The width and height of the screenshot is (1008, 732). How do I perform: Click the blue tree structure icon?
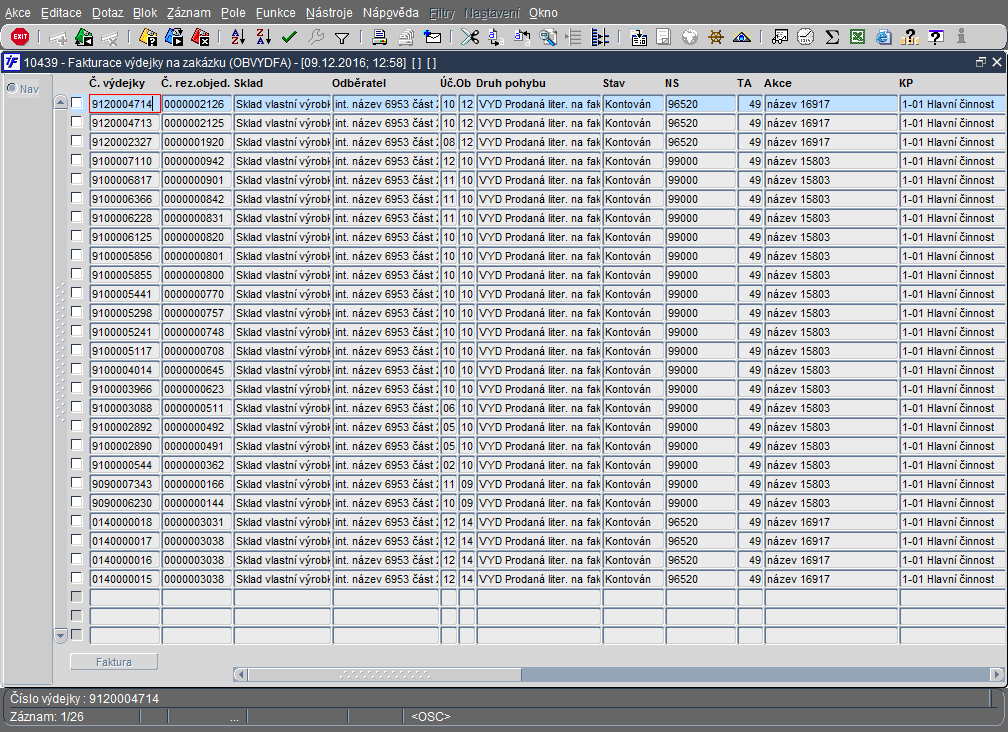[600, 37]
